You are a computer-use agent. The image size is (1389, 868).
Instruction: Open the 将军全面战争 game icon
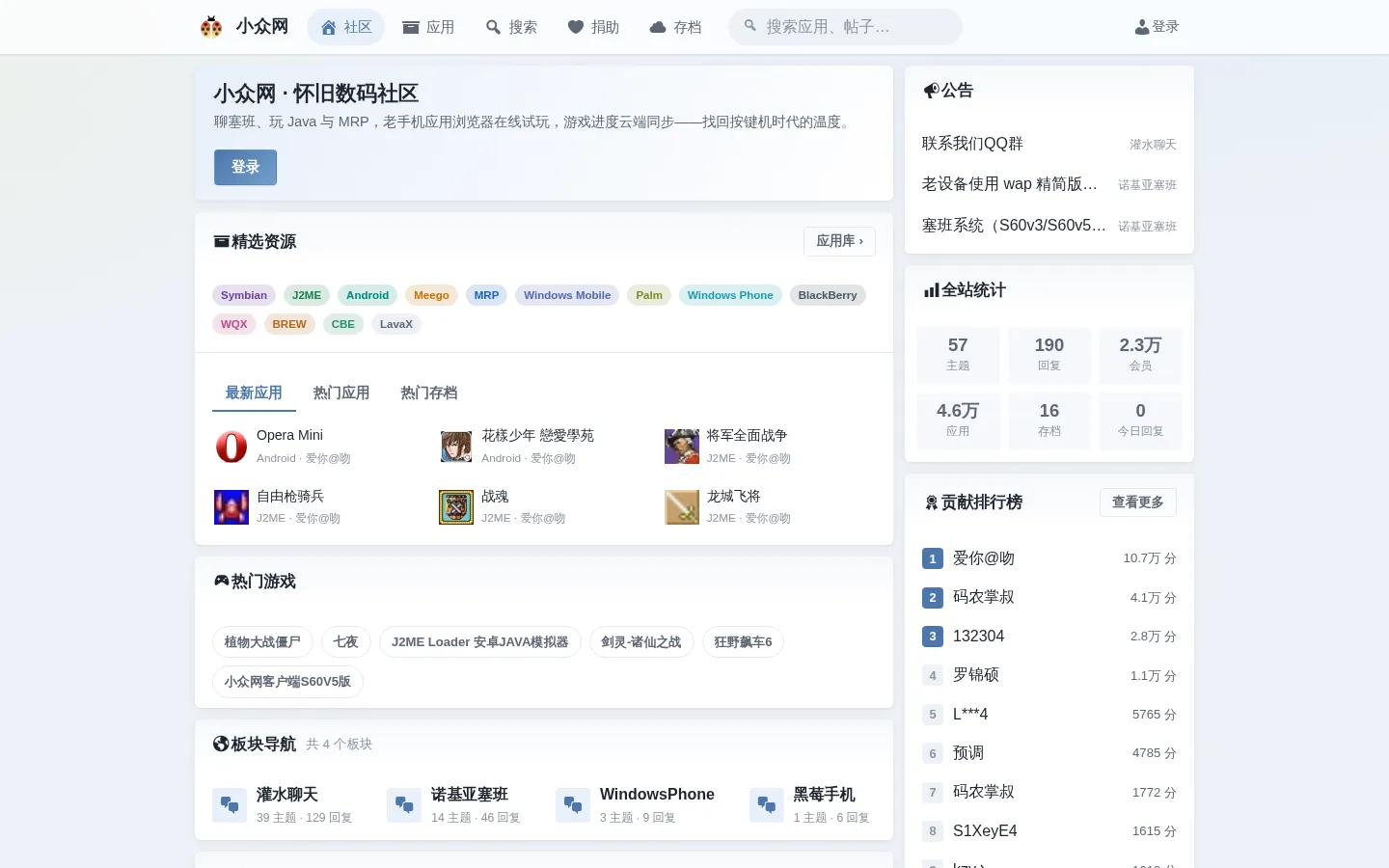682,447
